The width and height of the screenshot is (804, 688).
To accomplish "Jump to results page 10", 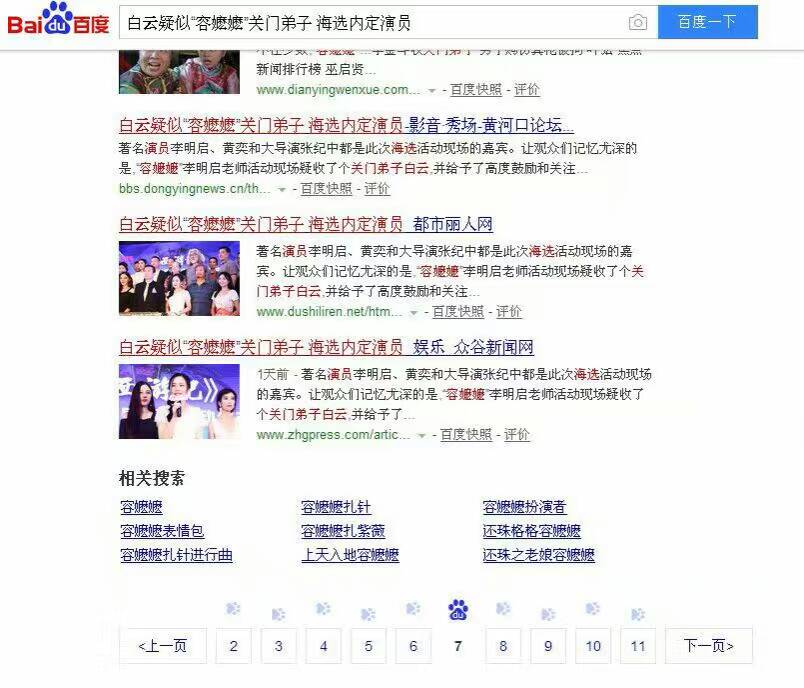I will pos(593,646).
